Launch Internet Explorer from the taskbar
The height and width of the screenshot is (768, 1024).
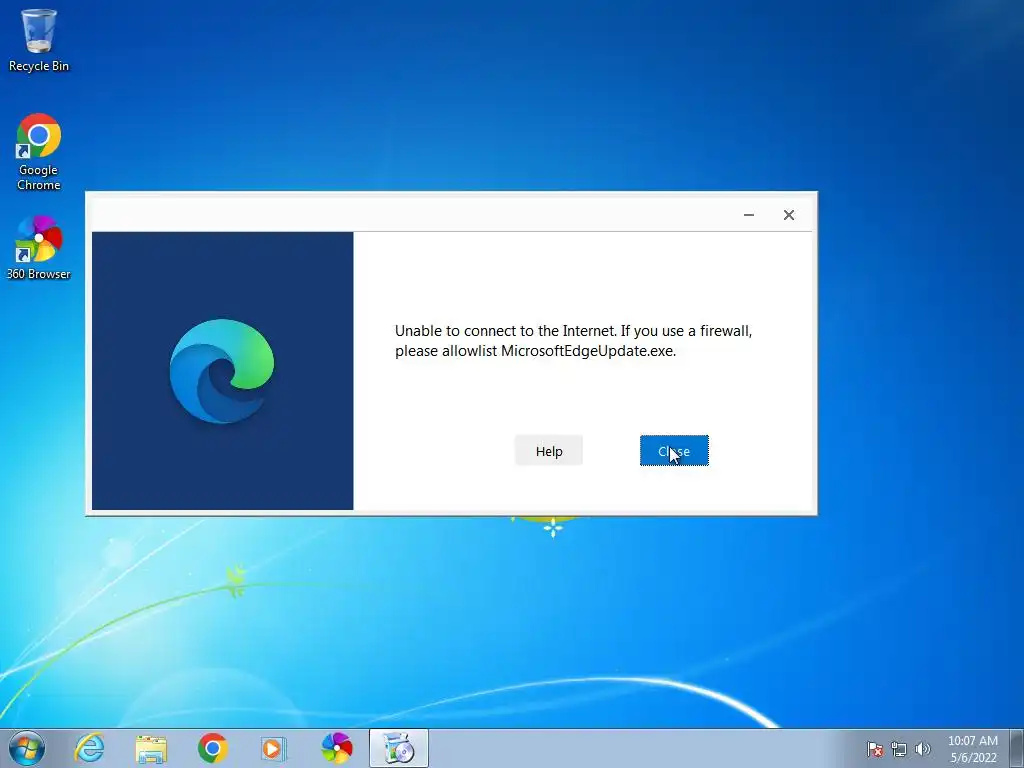(89, 748)
